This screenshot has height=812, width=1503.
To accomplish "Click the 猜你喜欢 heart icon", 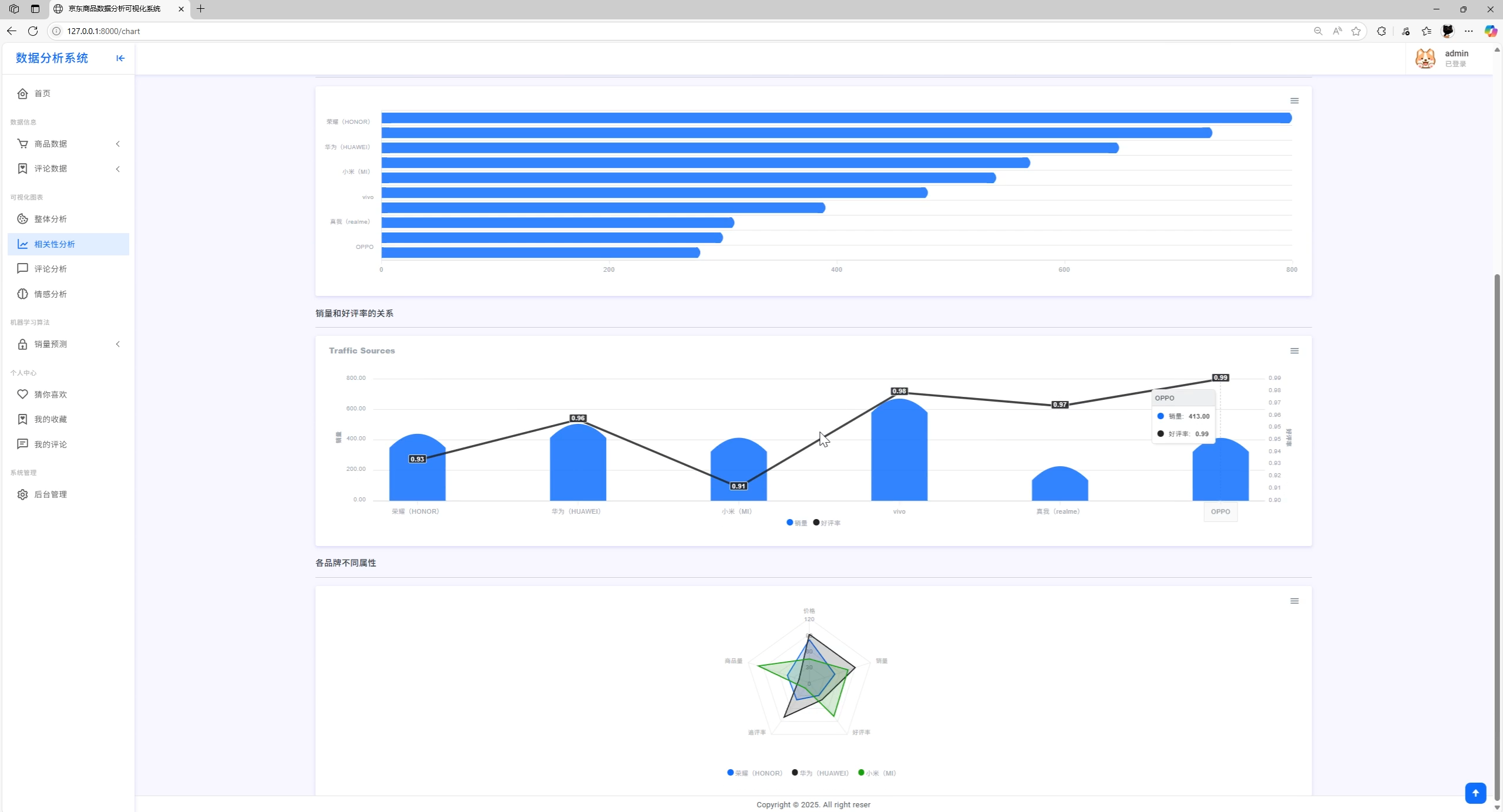I will (22, 395).
